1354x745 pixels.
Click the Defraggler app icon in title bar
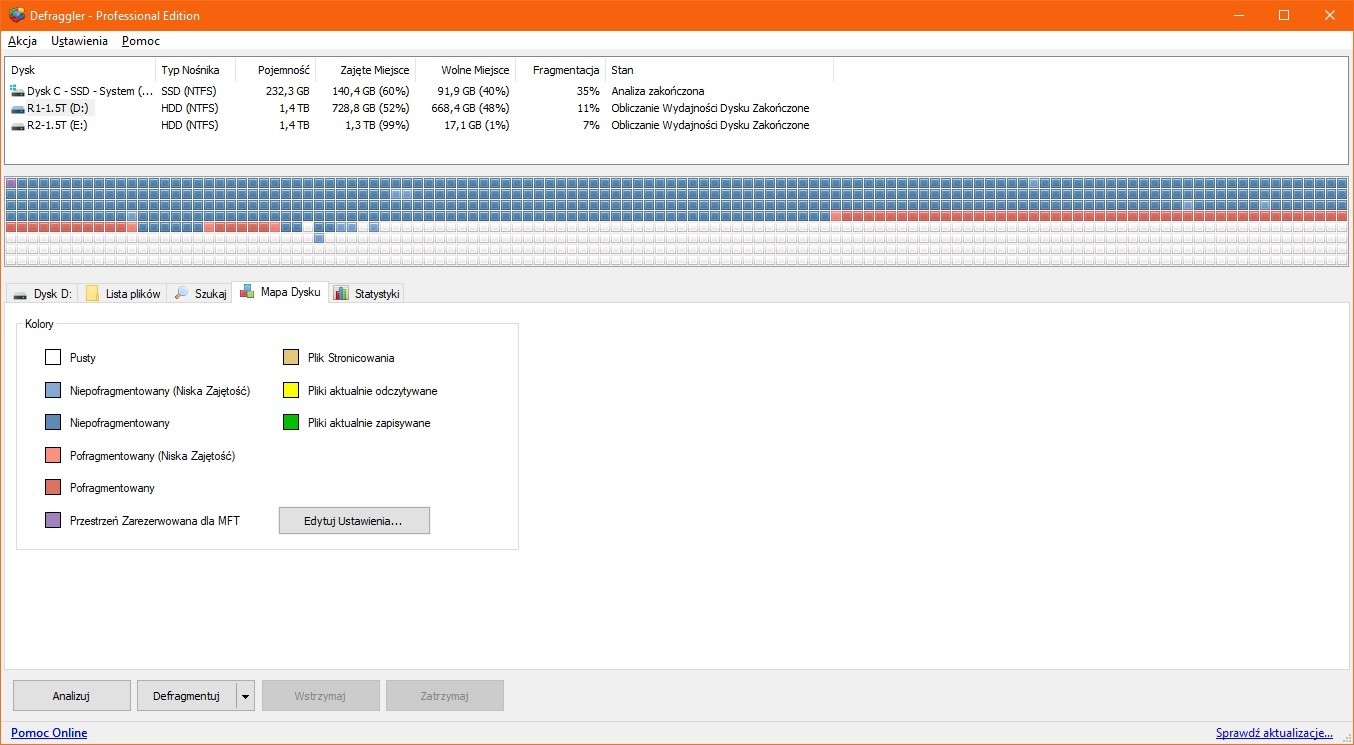tap(17, 15)
